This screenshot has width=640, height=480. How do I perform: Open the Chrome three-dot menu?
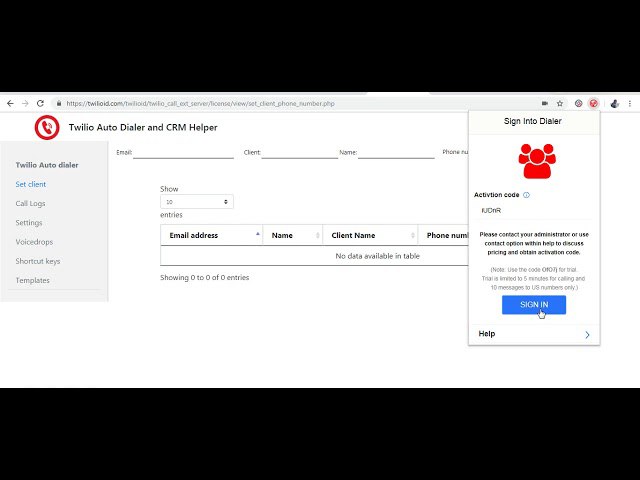(x=630, y=104)
